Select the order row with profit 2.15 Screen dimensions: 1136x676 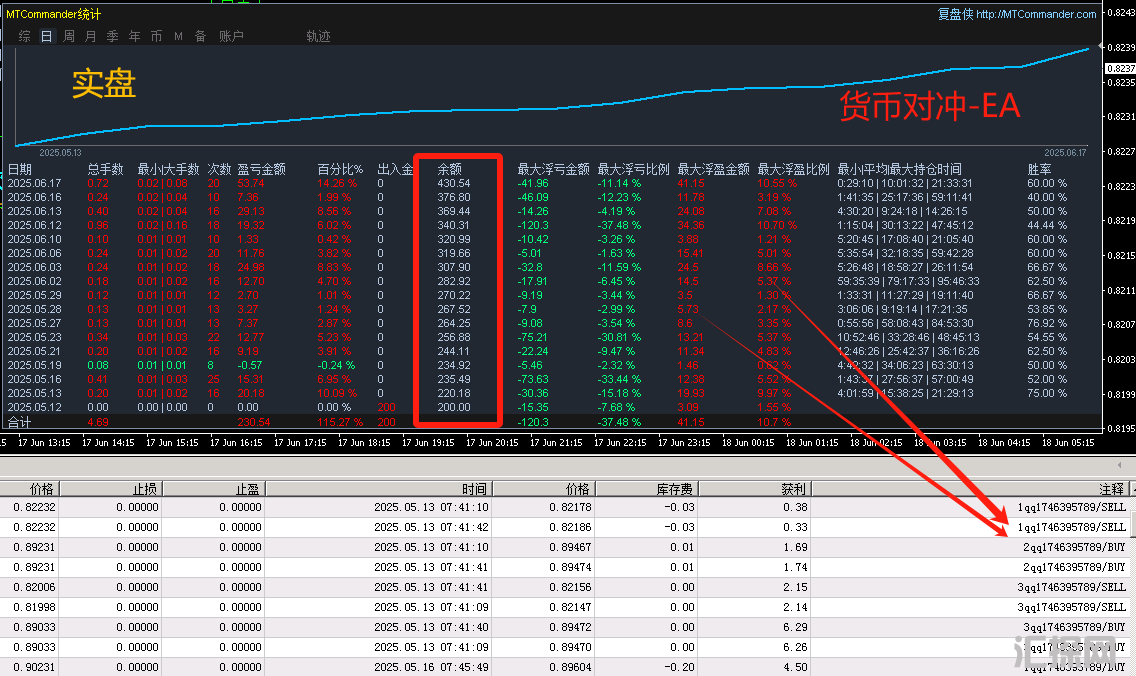pos(565,587)
